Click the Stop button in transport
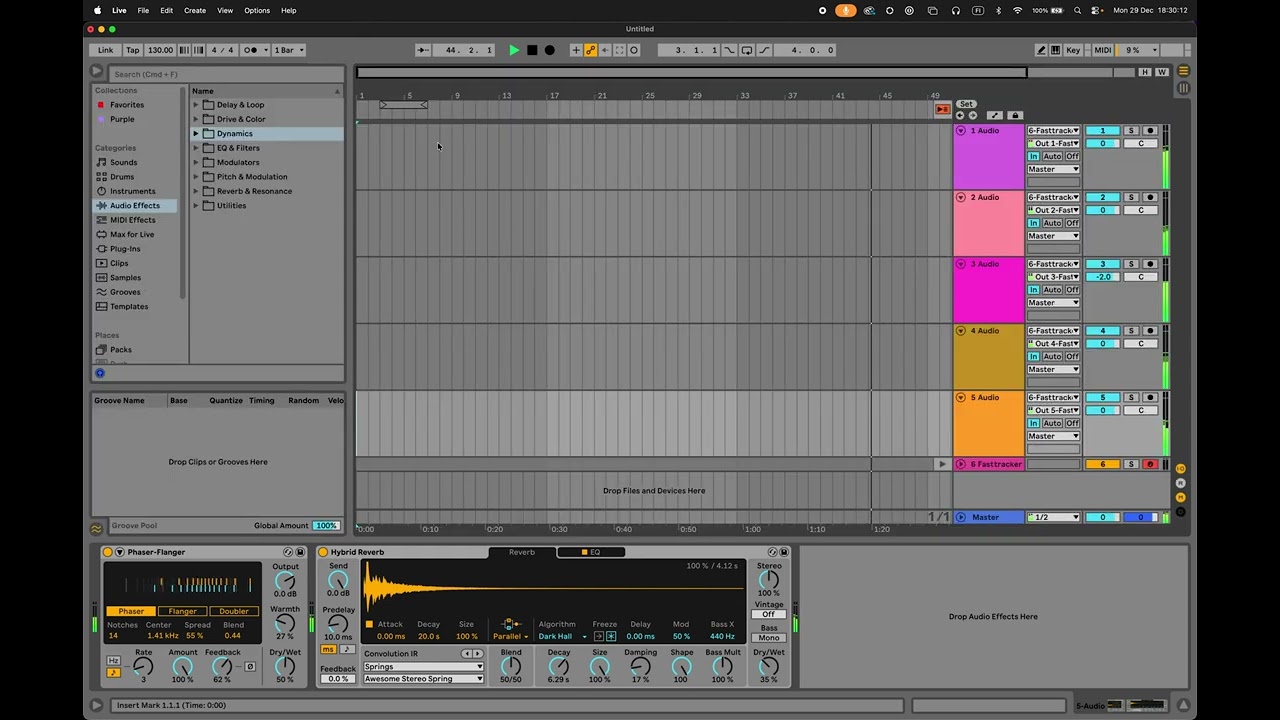 pos(532,50)
